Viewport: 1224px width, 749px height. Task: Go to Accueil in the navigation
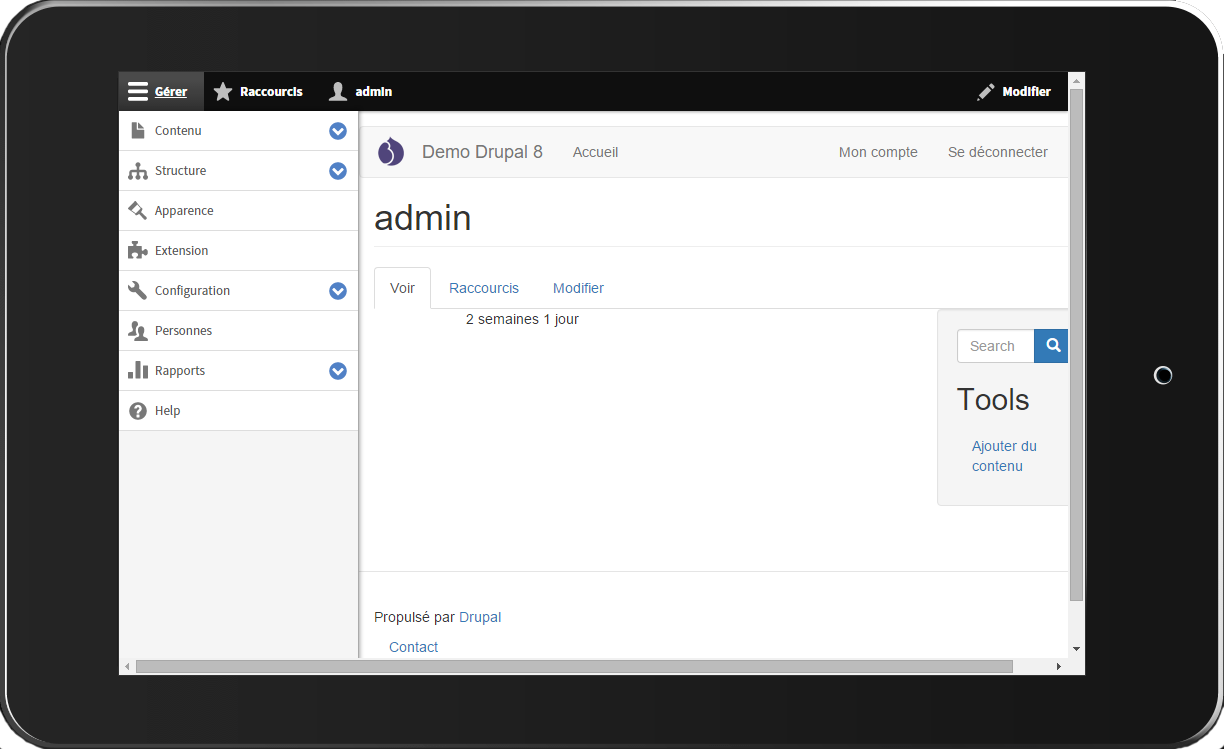tap(595, 152)
